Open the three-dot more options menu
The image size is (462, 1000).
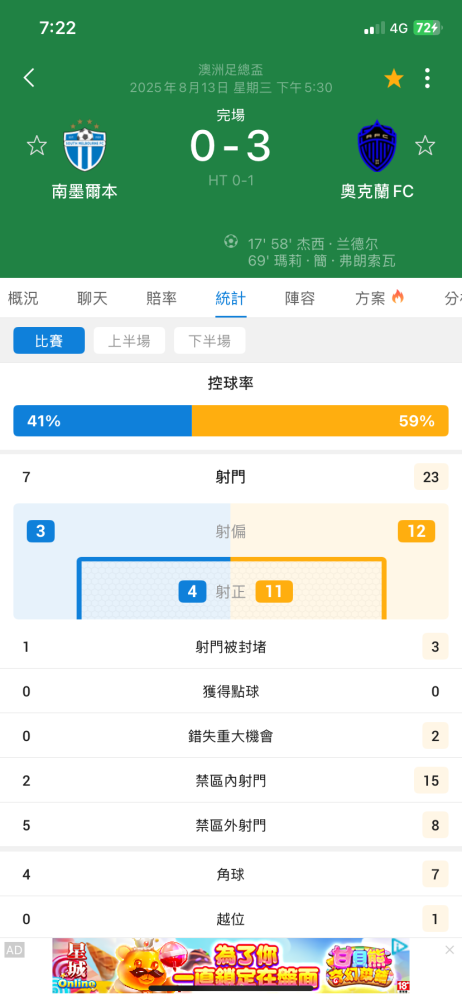428,78
